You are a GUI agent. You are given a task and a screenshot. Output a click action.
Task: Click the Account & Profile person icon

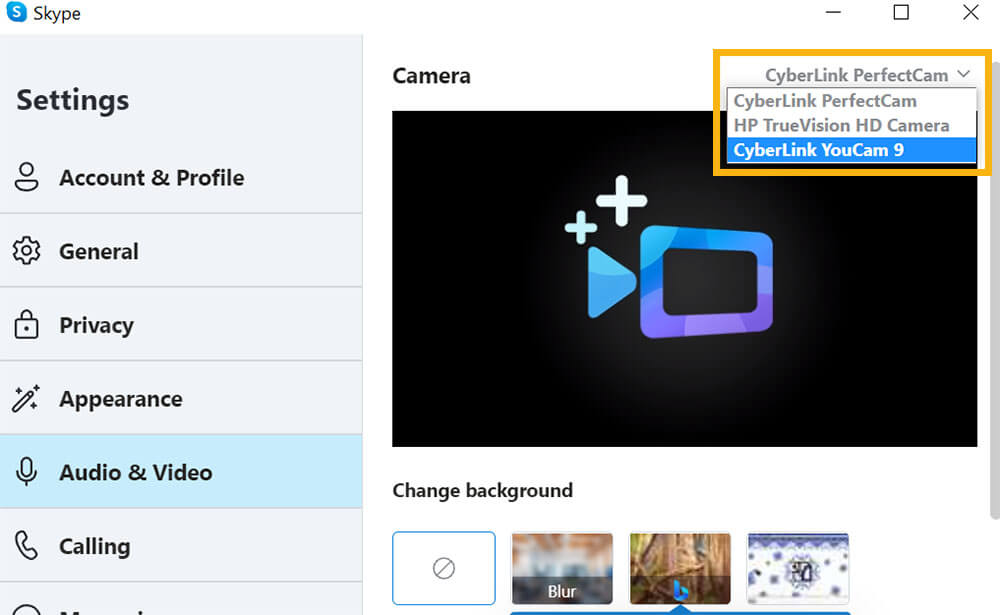click(x=26, y=177)
